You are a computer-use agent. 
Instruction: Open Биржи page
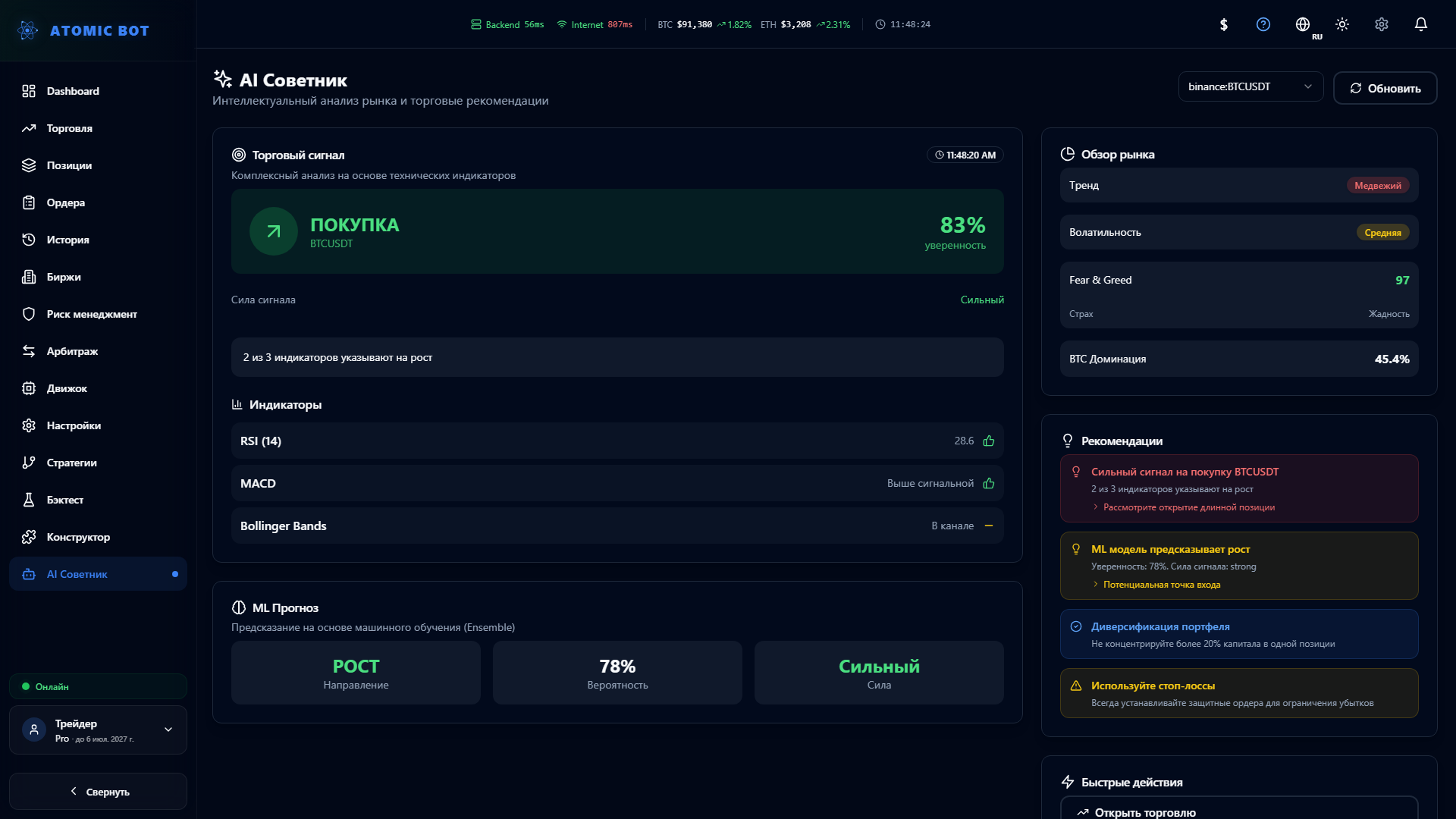[x=98, y=277]
